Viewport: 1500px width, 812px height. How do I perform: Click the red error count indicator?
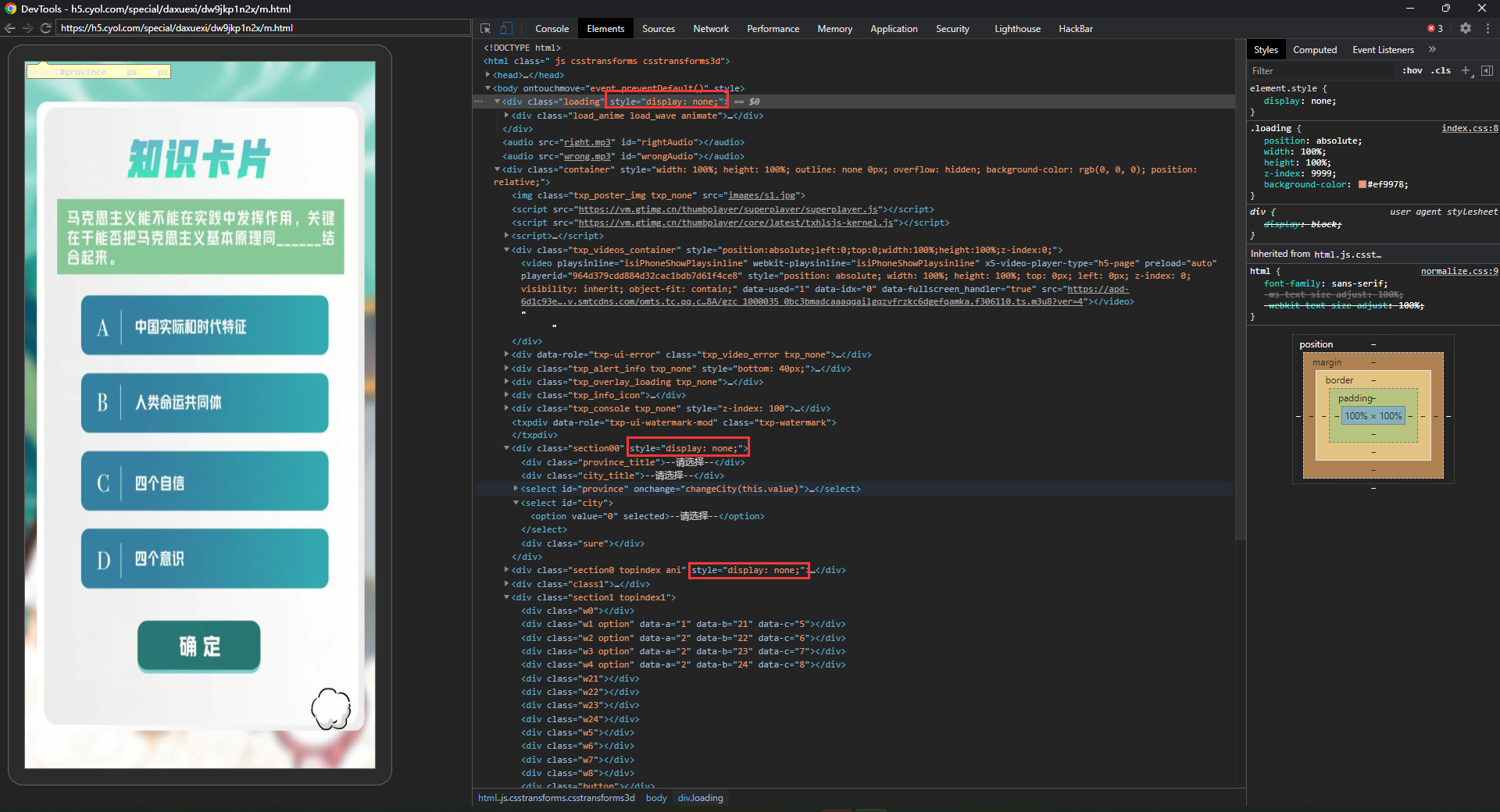[1435, 28]
